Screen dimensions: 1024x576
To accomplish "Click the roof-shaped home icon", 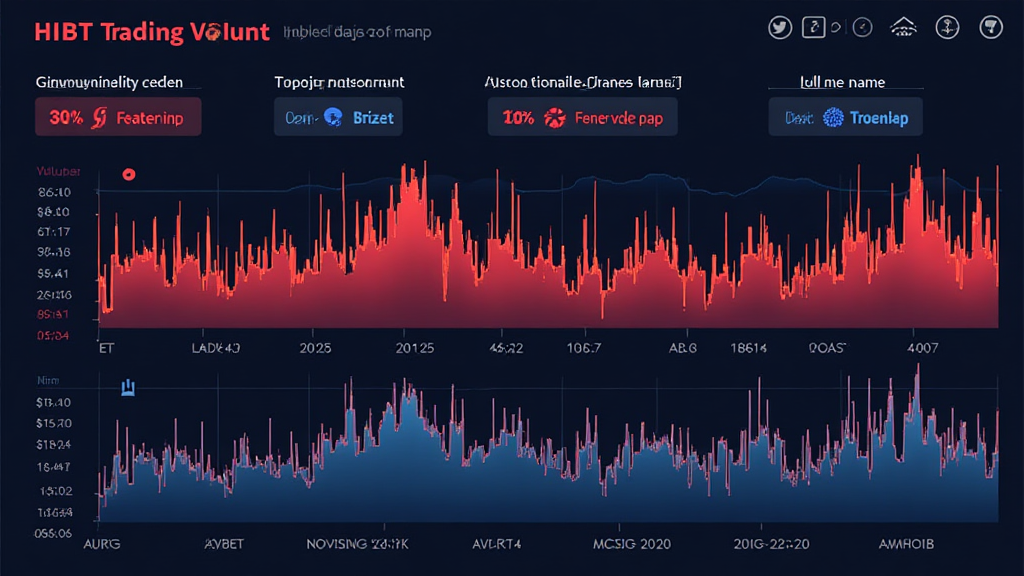I will [x=903, y=28].
